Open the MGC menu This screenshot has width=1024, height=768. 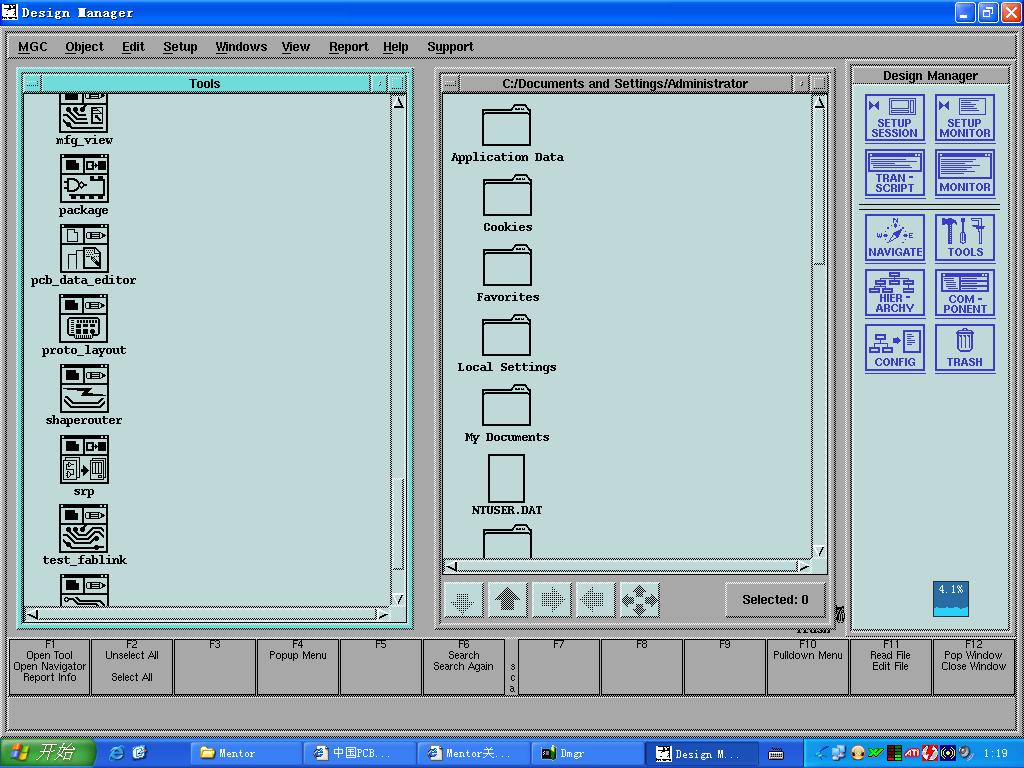coord(33,47)
